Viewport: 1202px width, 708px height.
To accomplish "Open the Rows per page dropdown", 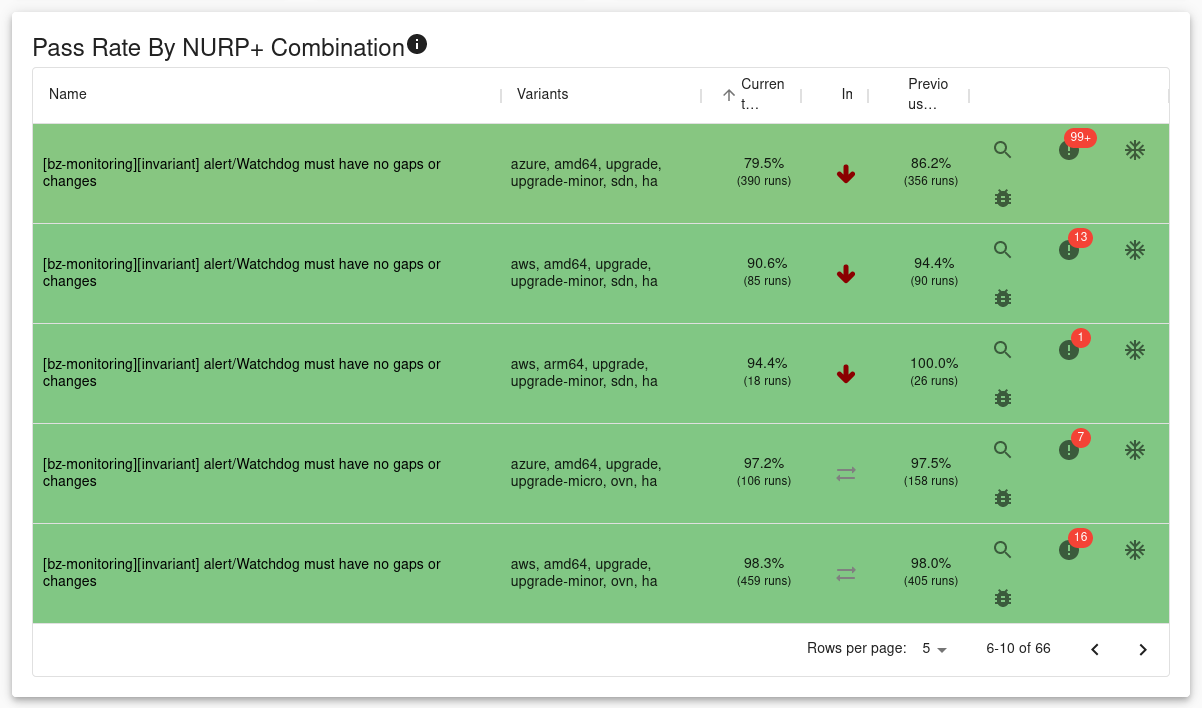I will (x=934, y=649).
